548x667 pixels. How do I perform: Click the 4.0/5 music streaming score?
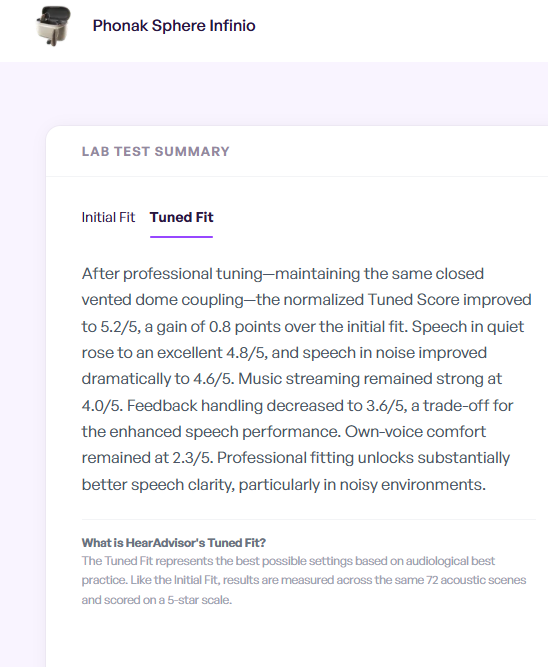pyautogui.click(x=102, y=405)
